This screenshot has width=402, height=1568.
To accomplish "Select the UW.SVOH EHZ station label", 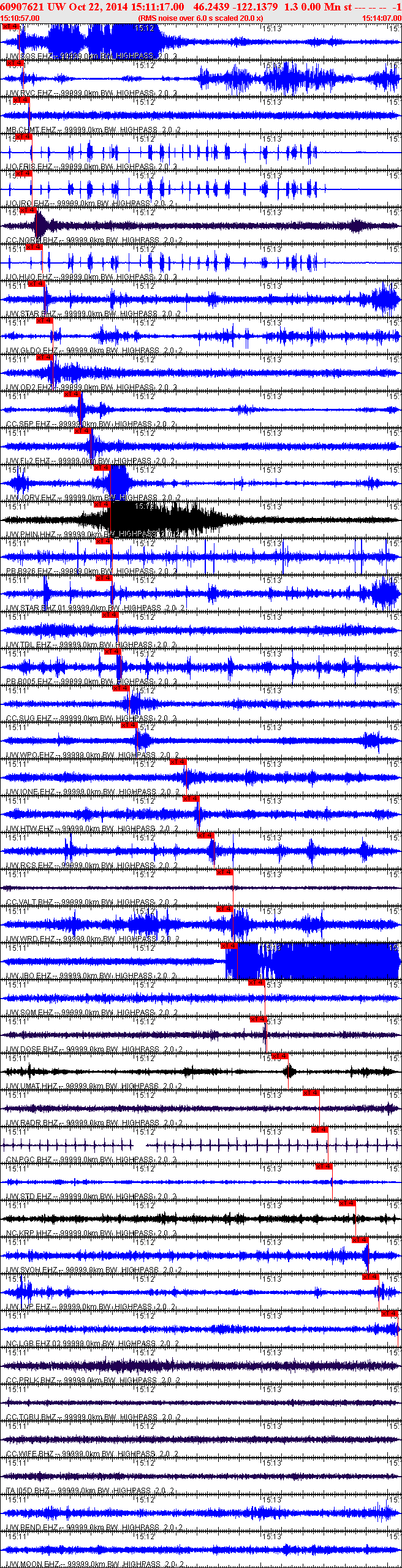I will 94,1270.
